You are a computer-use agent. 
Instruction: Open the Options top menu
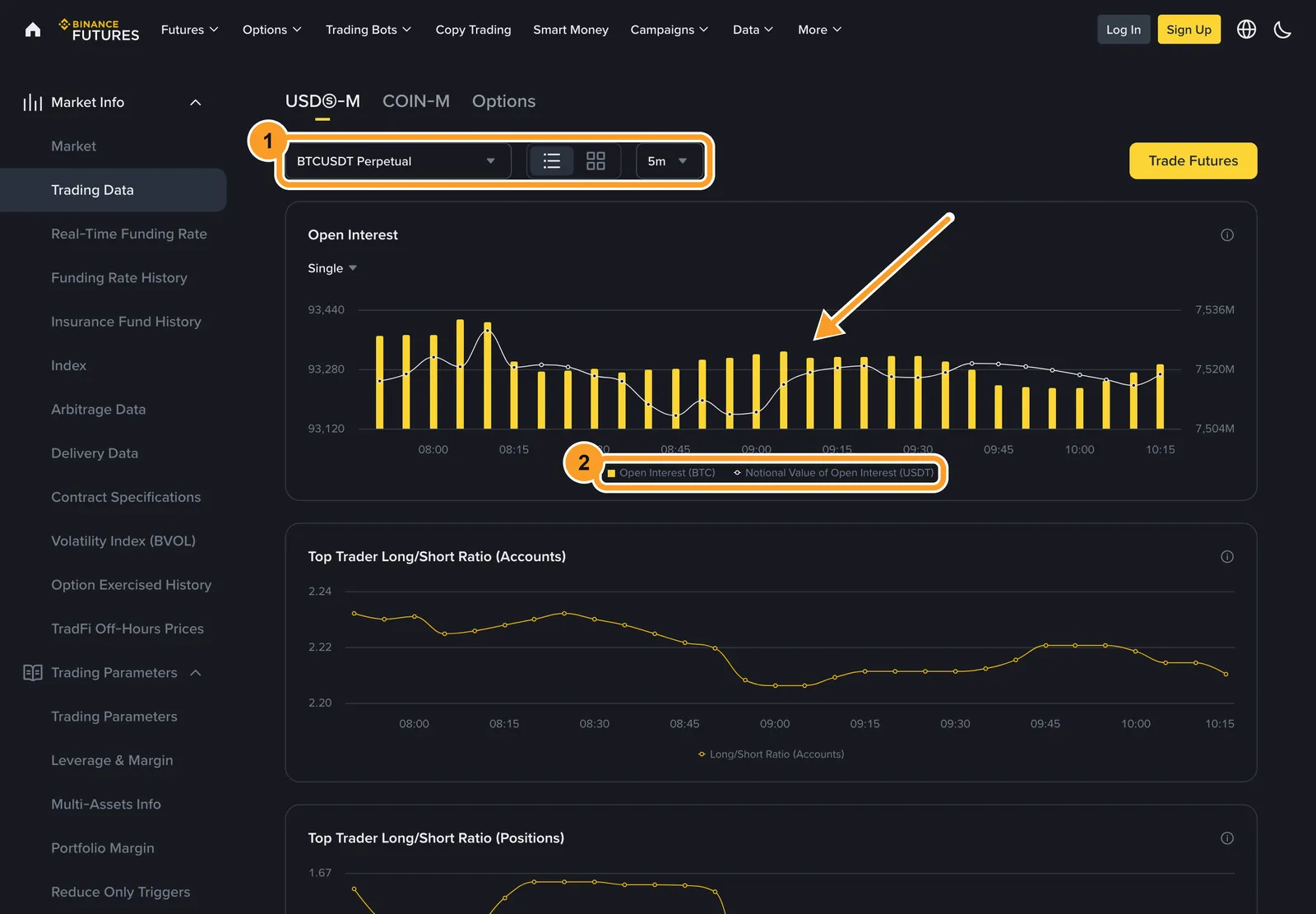tap(272, 30)
